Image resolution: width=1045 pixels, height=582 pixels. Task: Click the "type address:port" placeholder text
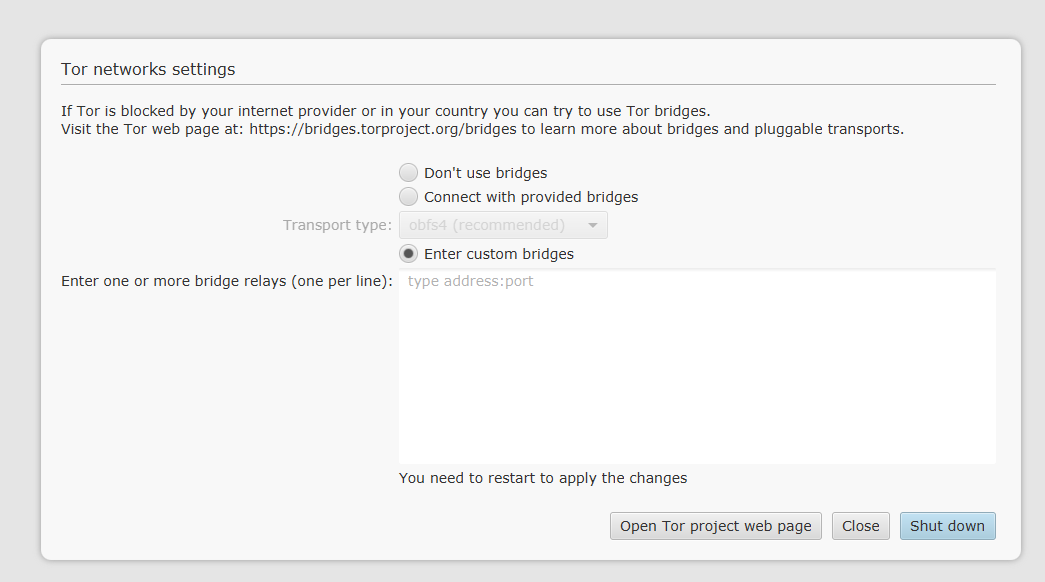coord(471,281)
